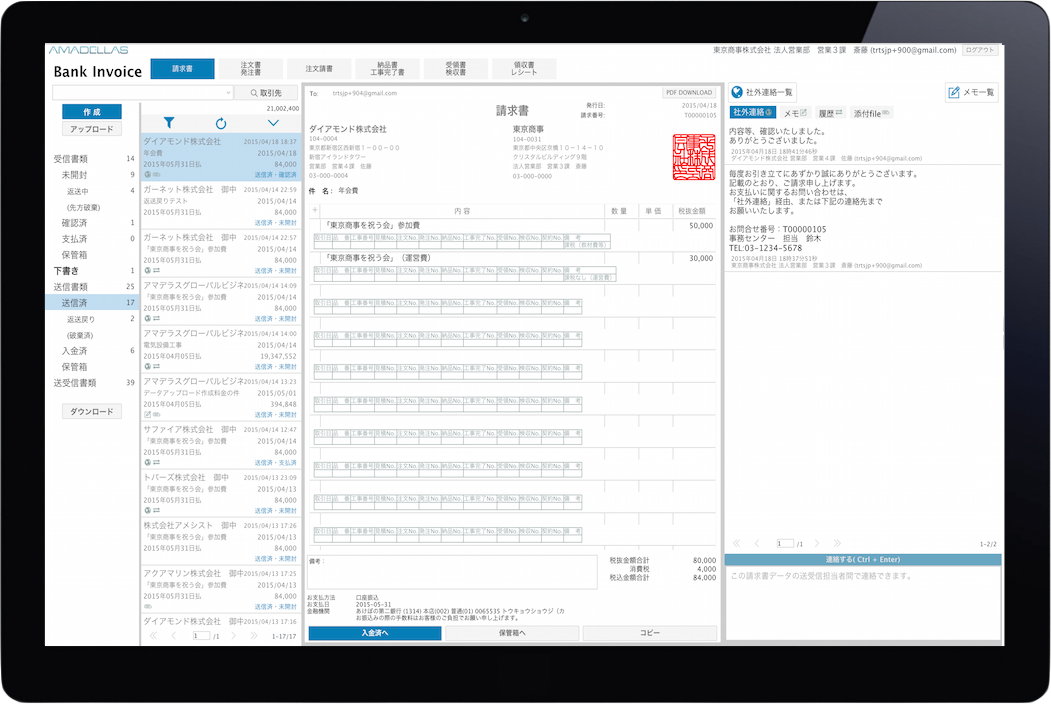Screen dimensions: 1051x711
Task: Go to previous page of invoice list
Action: click(174, 636)
